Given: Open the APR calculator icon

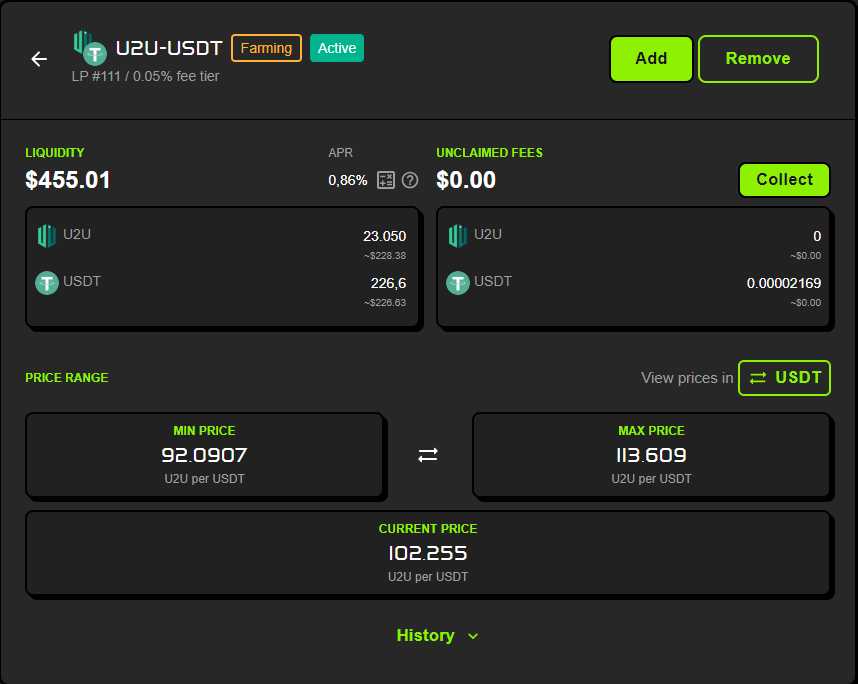Looking at the screenshot, I should (386, 180).
